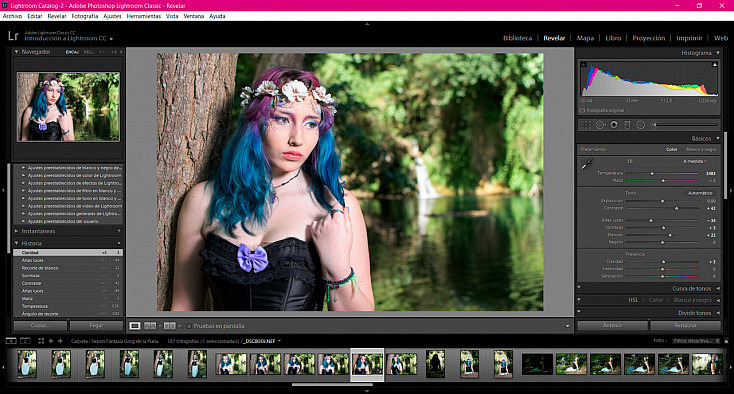
Task: Open Grid view from filmstrip bar
Action: coord(41,341)
